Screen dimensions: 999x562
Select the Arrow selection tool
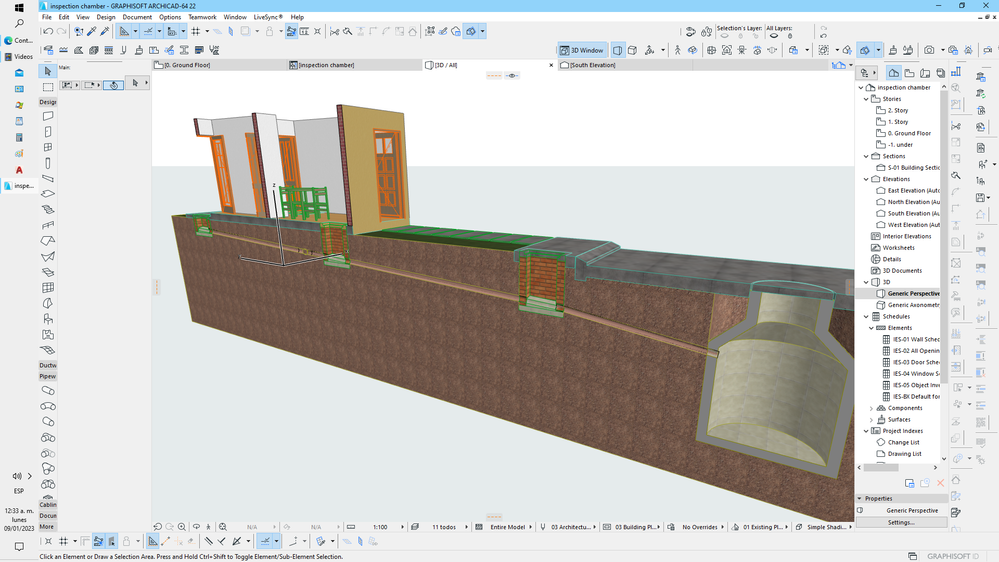coord(47,71)
